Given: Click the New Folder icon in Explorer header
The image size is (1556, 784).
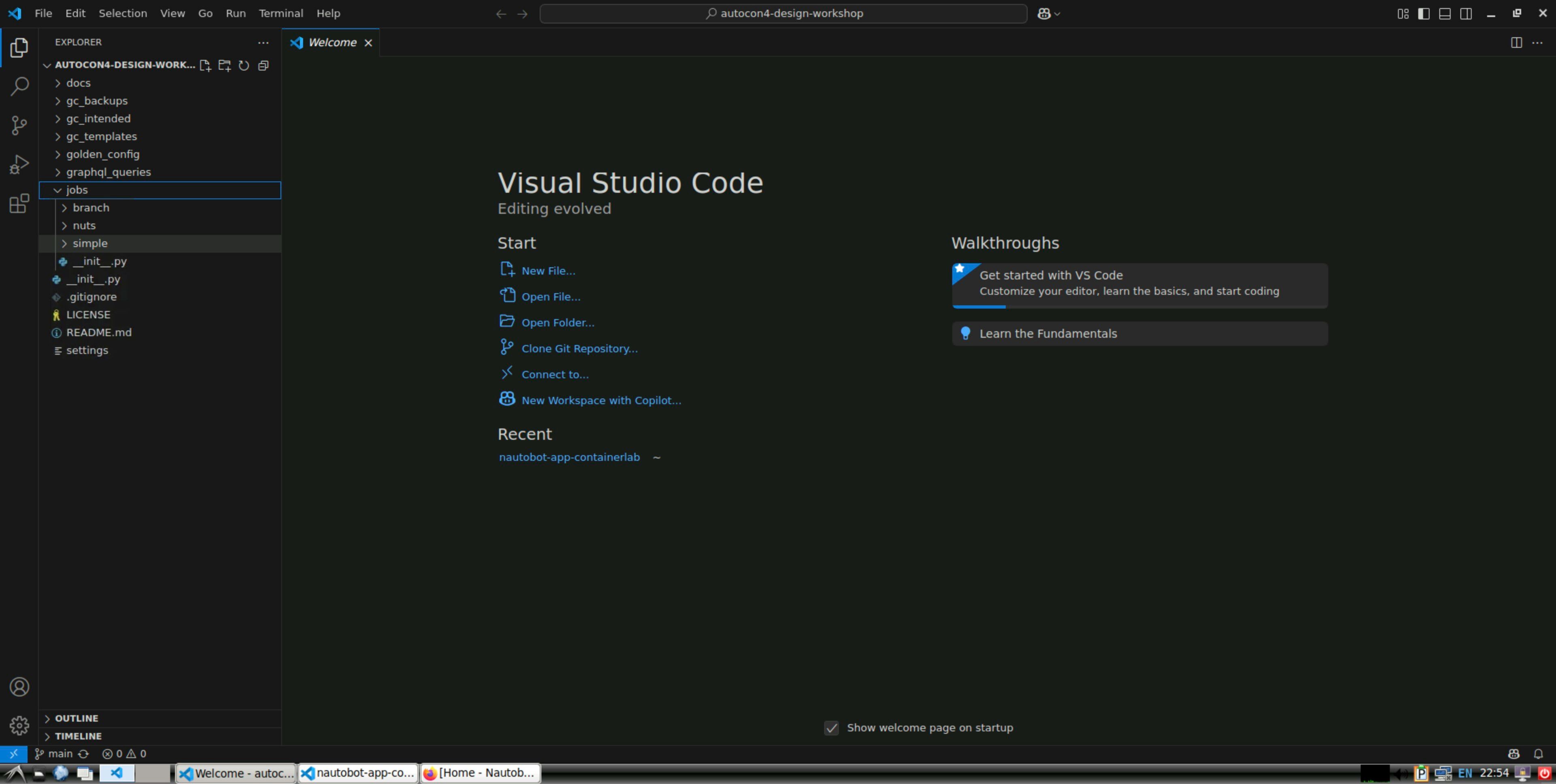Looking at the screenshot, I should (224, 65).
